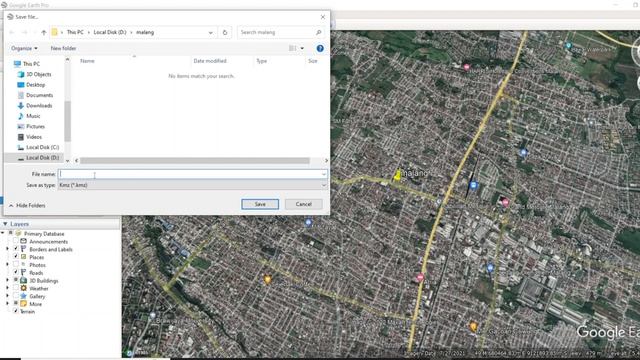640x360 pixels.
Task: Toggle the More layer checkbox
Action: [x=16, y=303]
